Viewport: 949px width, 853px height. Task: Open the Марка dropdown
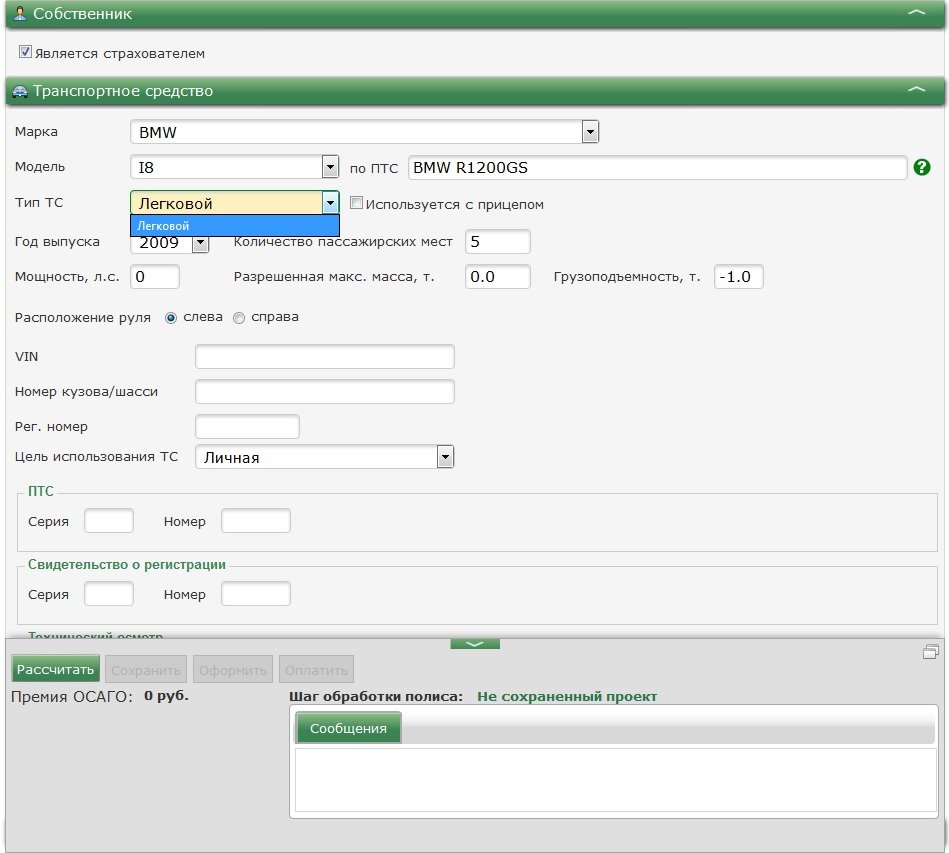tap(590, 132)
